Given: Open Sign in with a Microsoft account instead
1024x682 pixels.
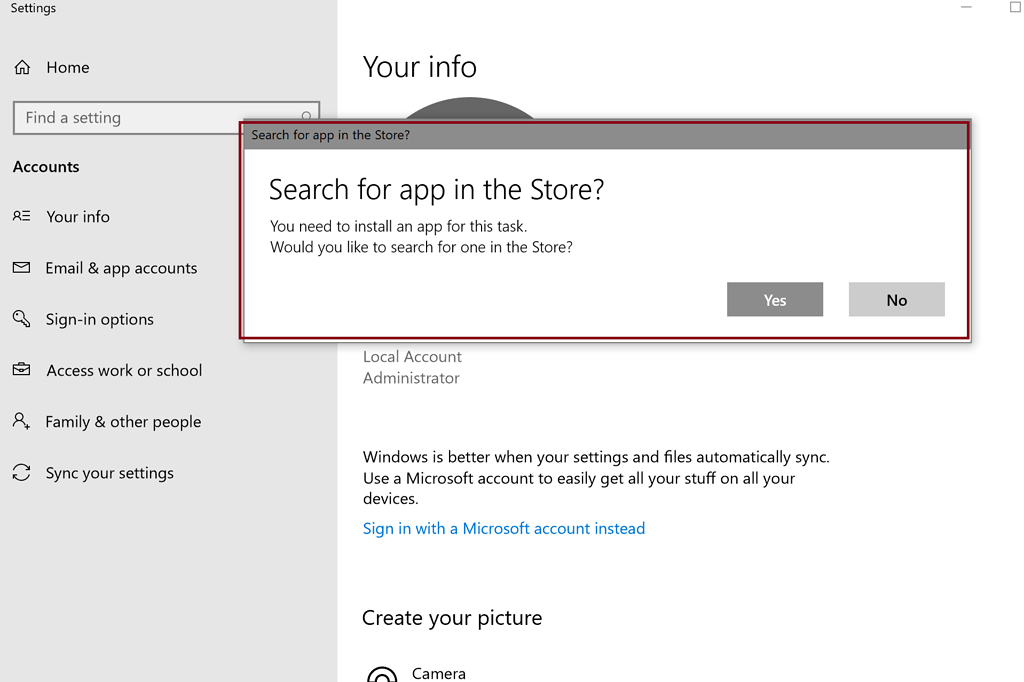Looking at the screenshot, I should 504,528.
